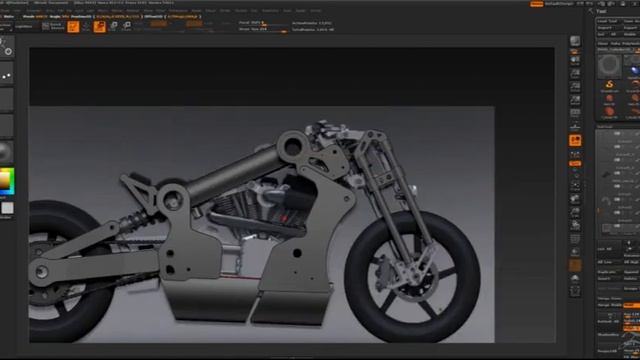Open the Texture menu
The height and width of the screenshot is (360, 640).
click(x=241, y=11)
